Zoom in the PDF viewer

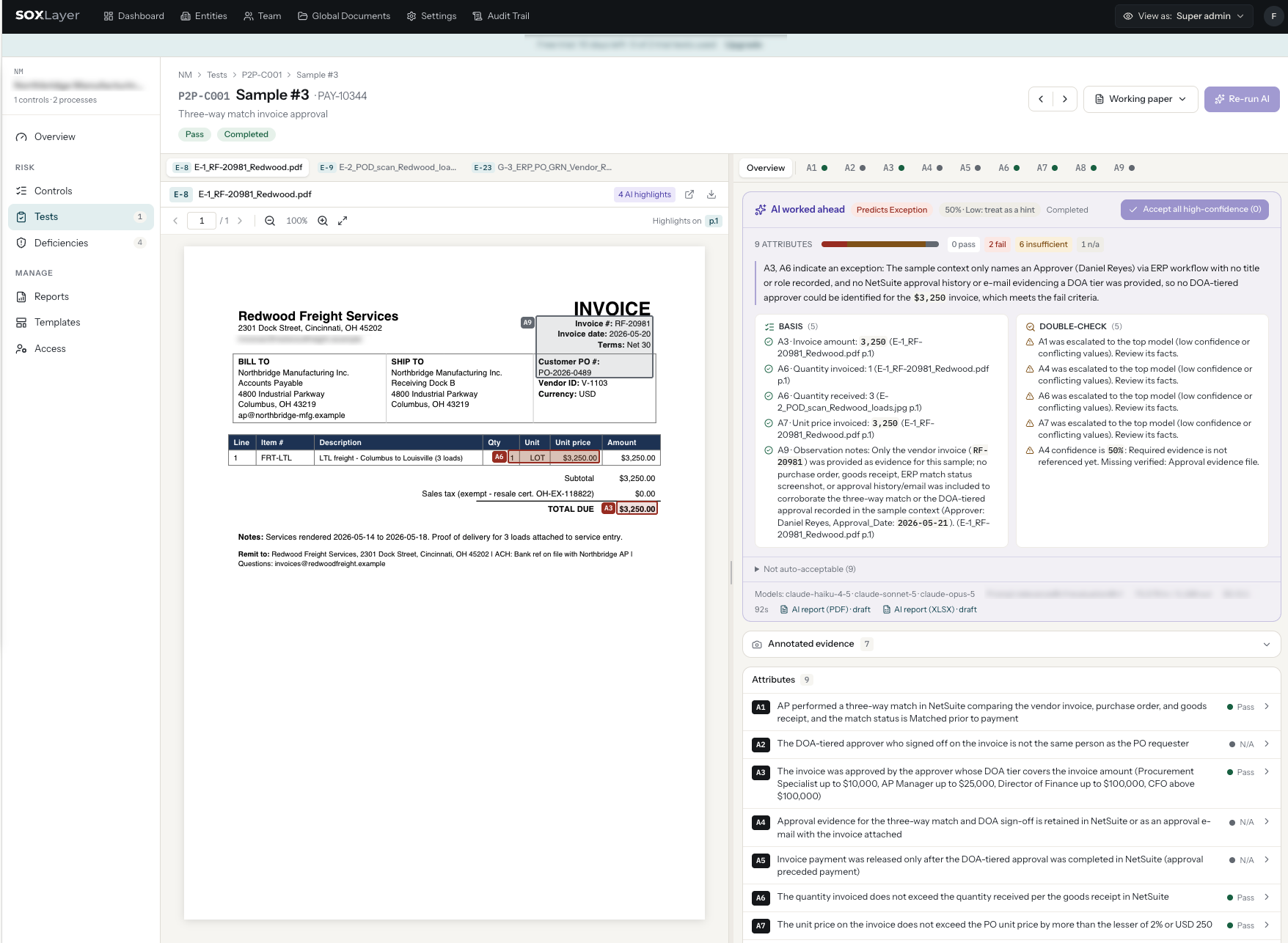tap(323, 221)
